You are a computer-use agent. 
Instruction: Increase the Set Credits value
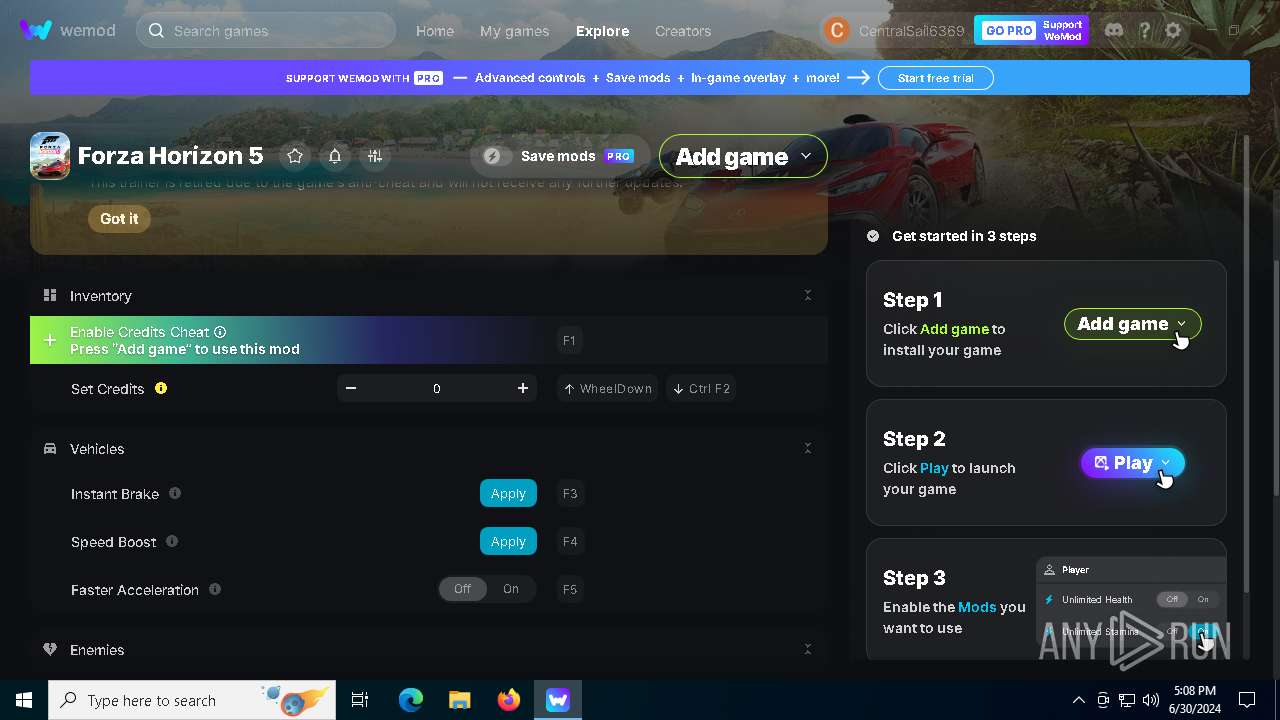point(523,388)
